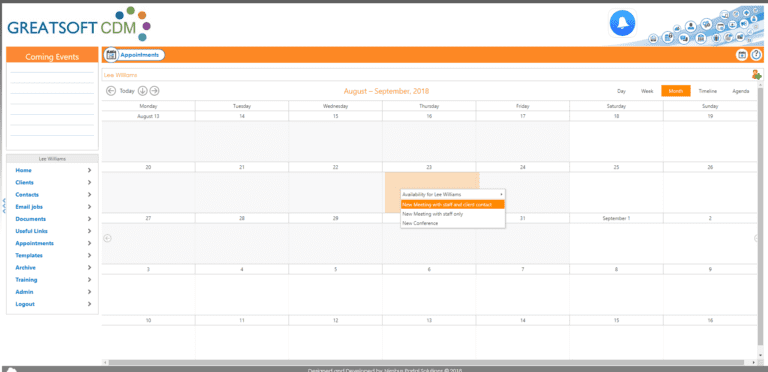This screenshot has height=372, width=768.
Task: Open the help question mark icon
Action: pyautogui.click(x=756, y=55)
